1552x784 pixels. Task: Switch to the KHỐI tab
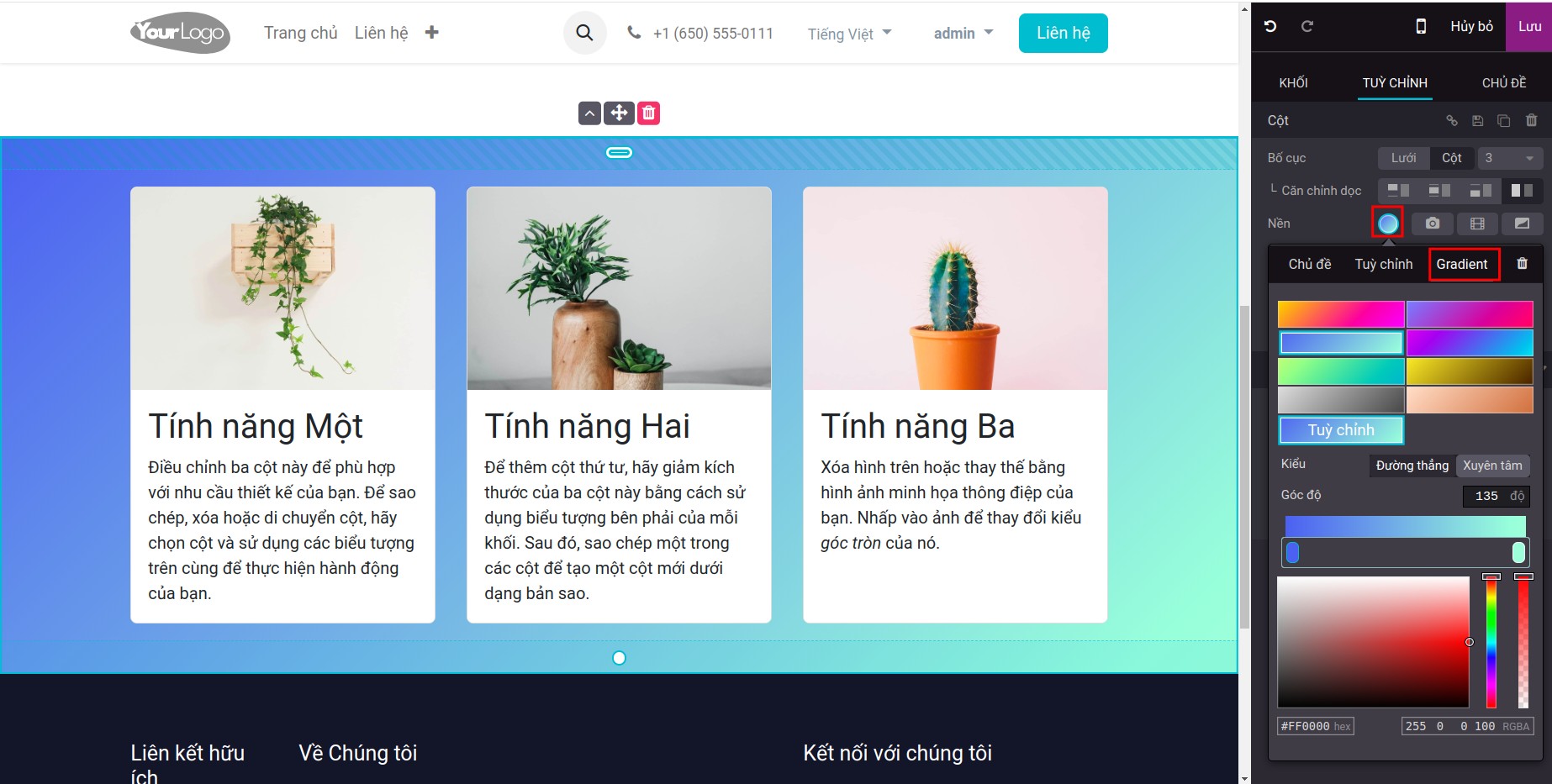1294,82
